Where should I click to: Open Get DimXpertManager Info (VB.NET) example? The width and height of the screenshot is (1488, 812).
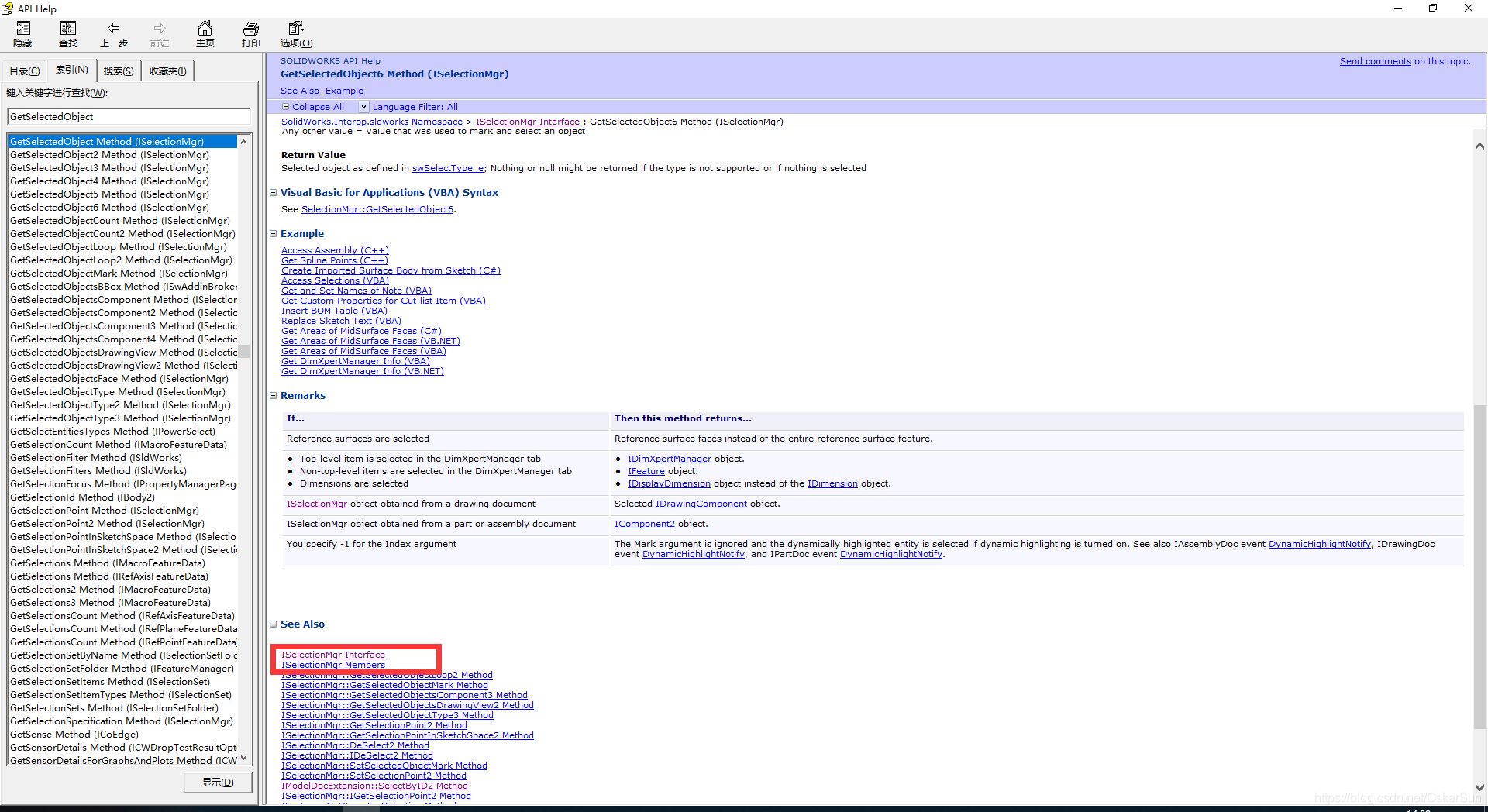point(362,371)
